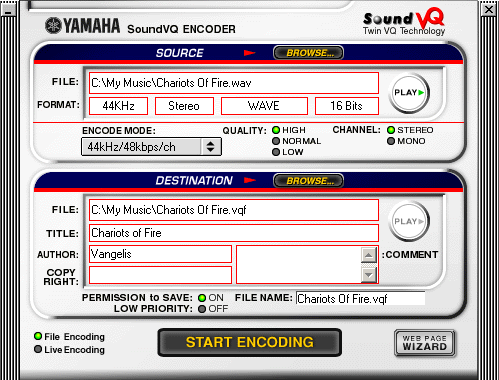Click encode mode spinner arrows
Screen dimensions: 499x380
(210, 147)
